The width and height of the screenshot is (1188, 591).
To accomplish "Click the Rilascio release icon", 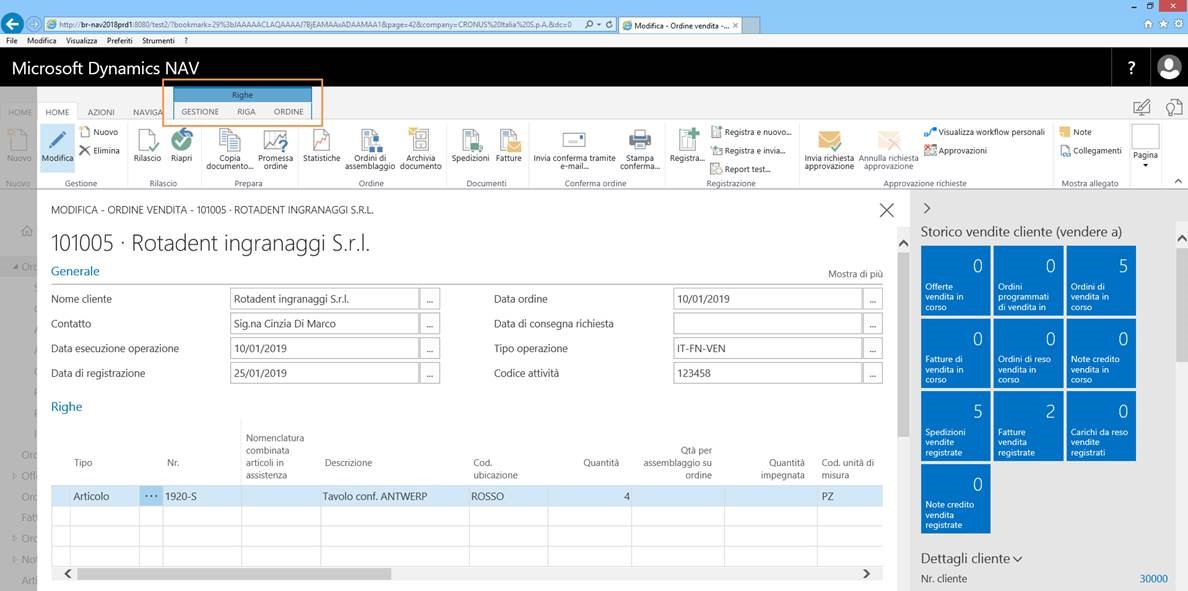I will (148, 140).
